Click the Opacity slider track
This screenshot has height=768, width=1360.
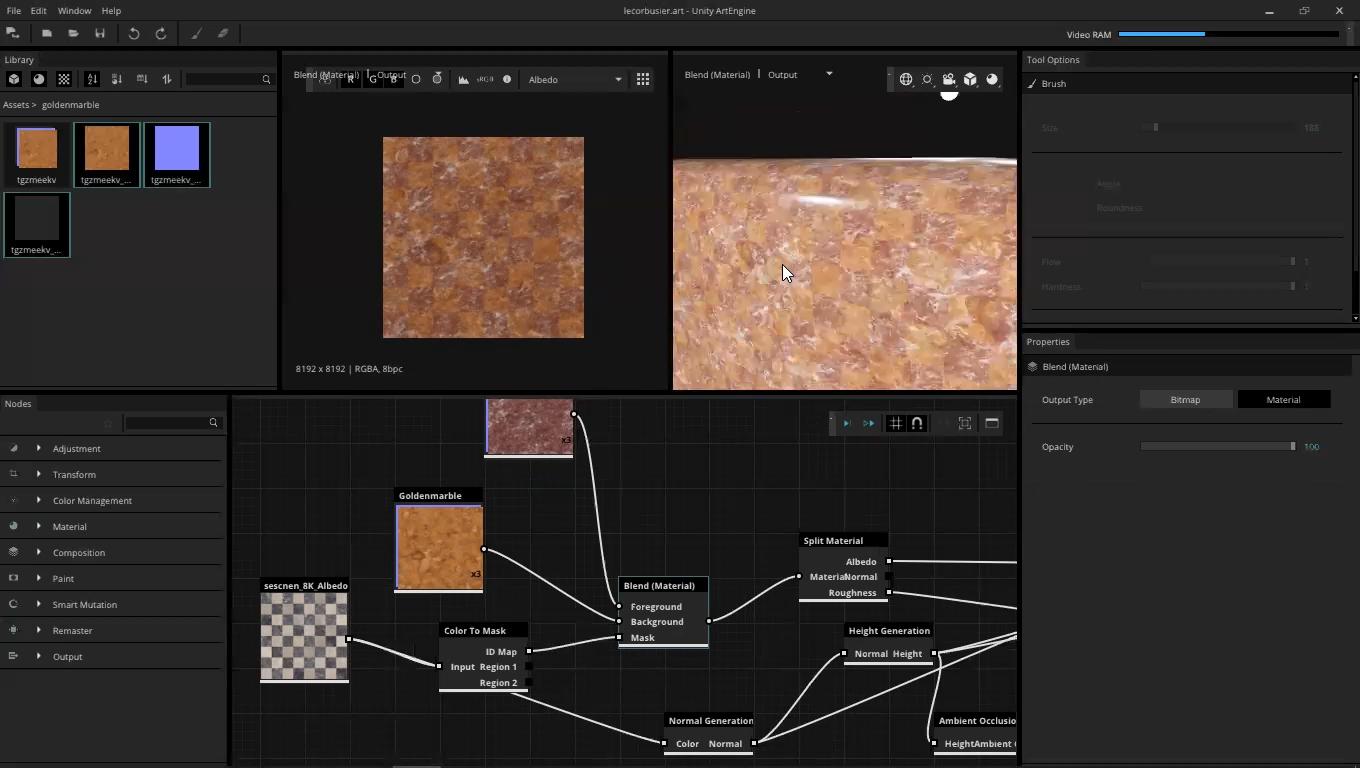point(1216,447)
